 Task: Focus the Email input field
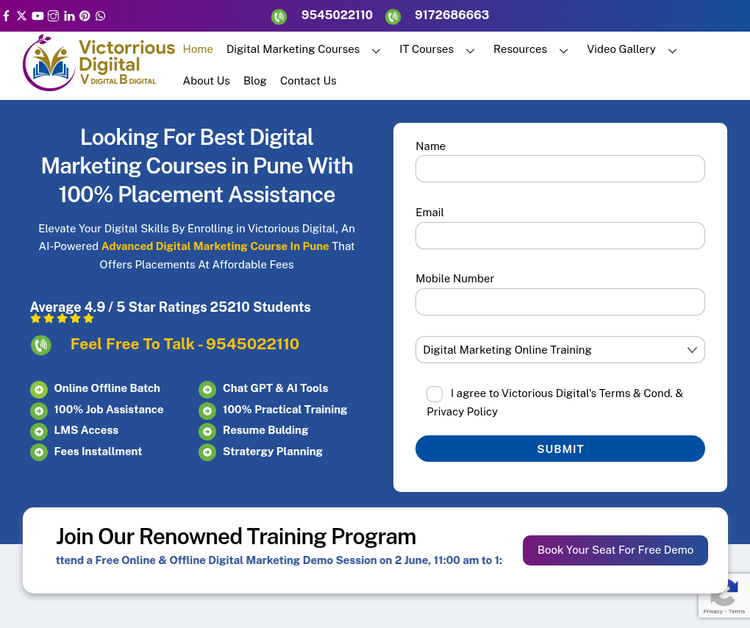coord(560,235)
